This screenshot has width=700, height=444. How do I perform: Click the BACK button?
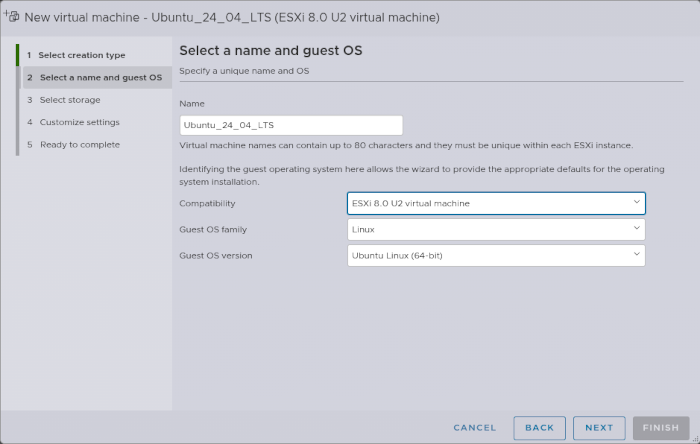coord(540,428)
